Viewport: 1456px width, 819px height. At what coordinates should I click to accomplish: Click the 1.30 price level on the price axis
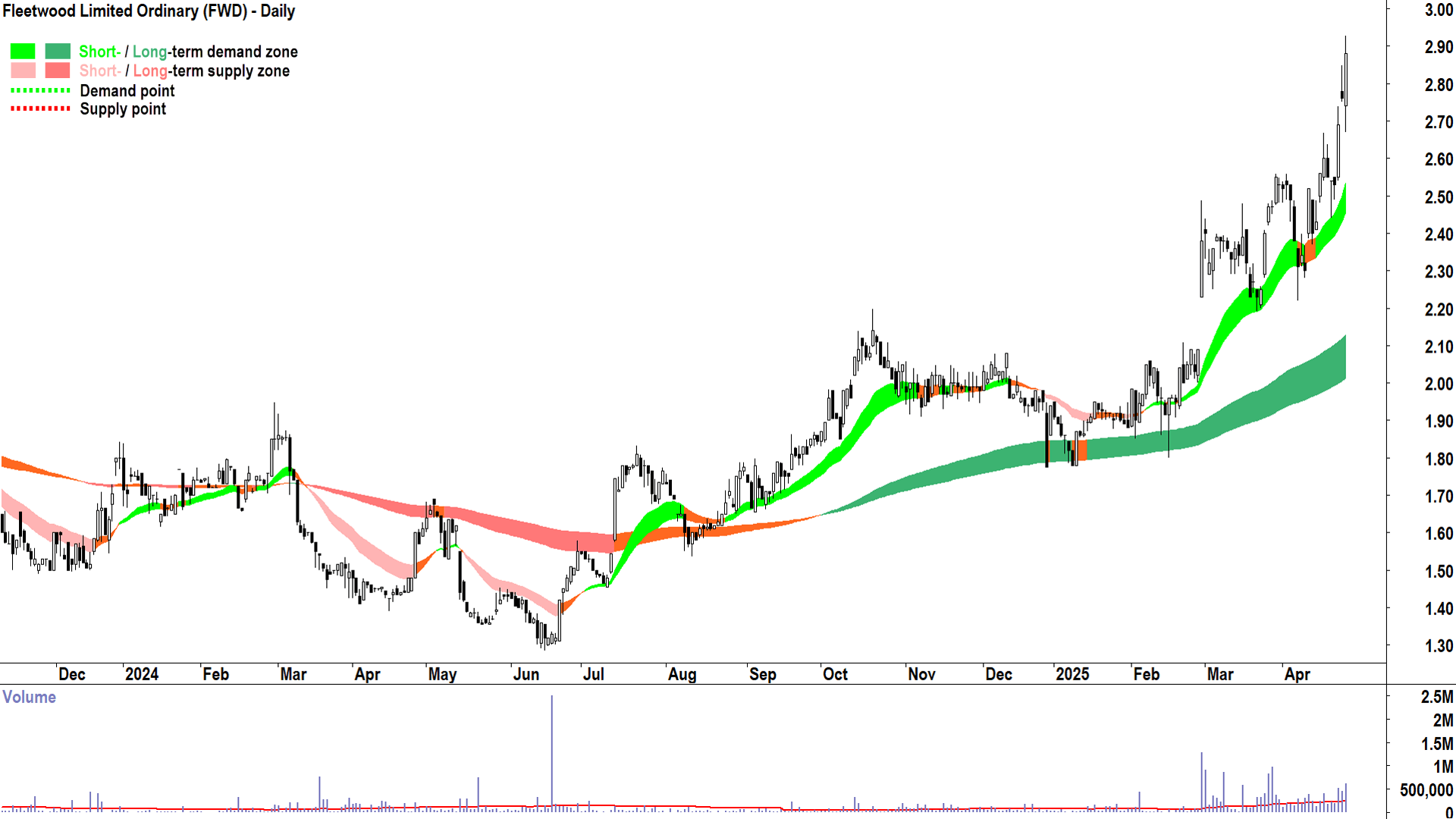1438,646
